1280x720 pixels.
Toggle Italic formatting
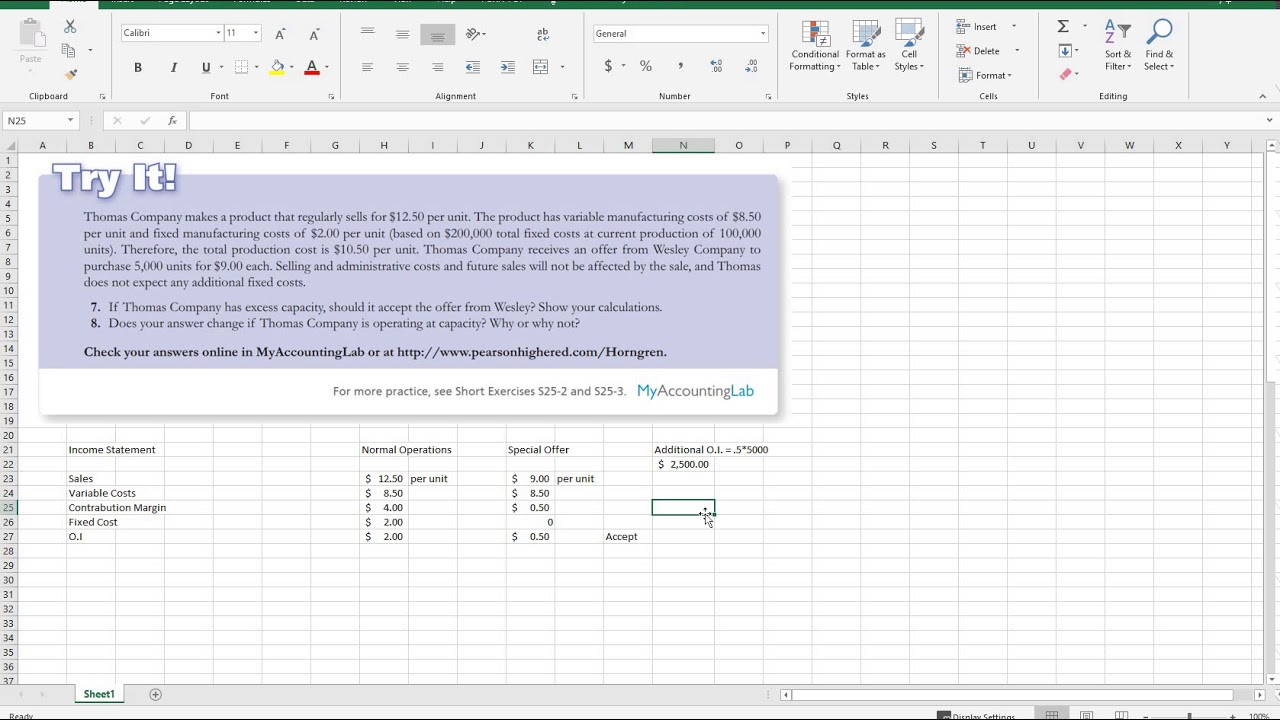pos(173,67)
